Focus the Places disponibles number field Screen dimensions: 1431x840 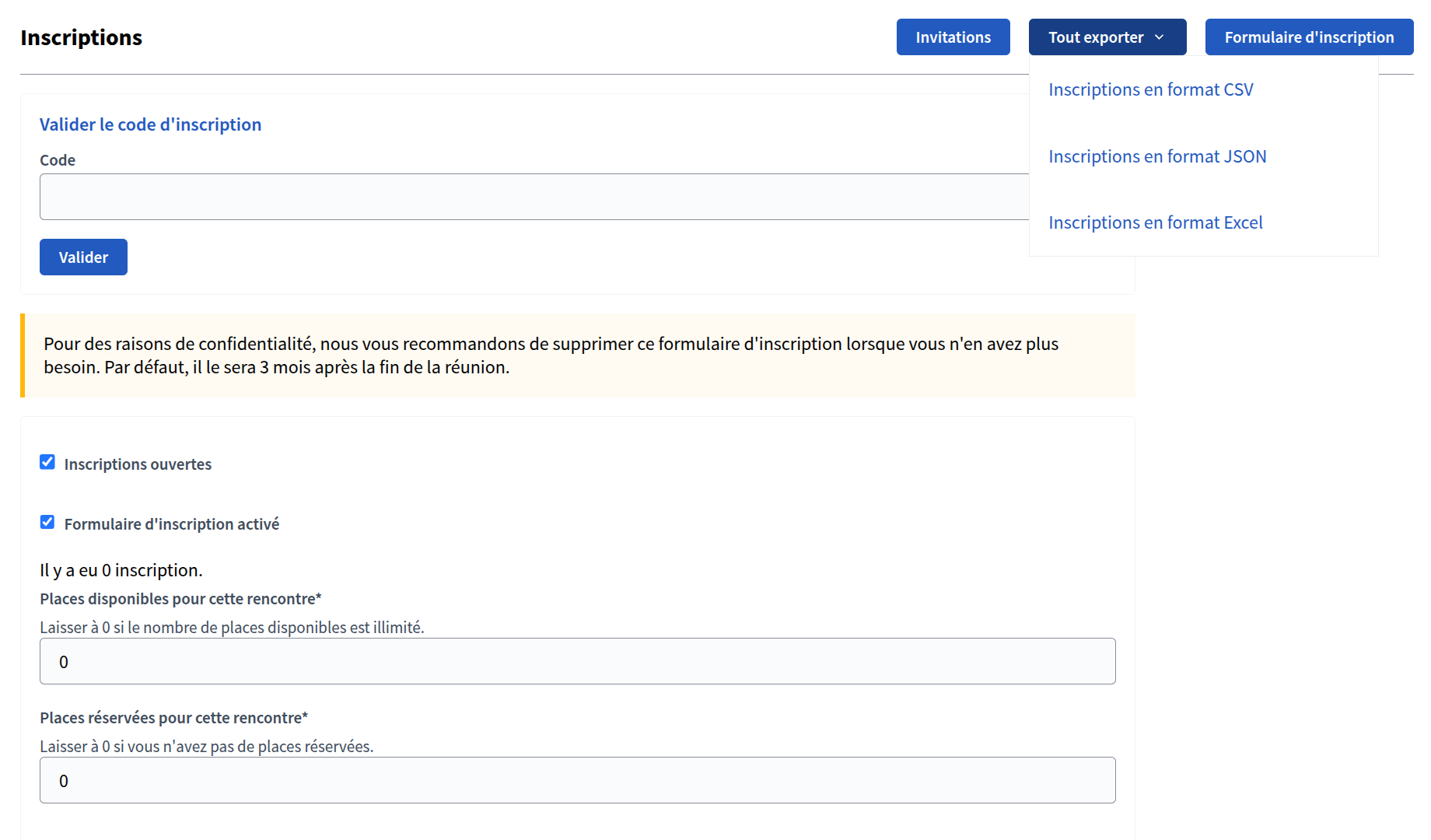(578, 661)
